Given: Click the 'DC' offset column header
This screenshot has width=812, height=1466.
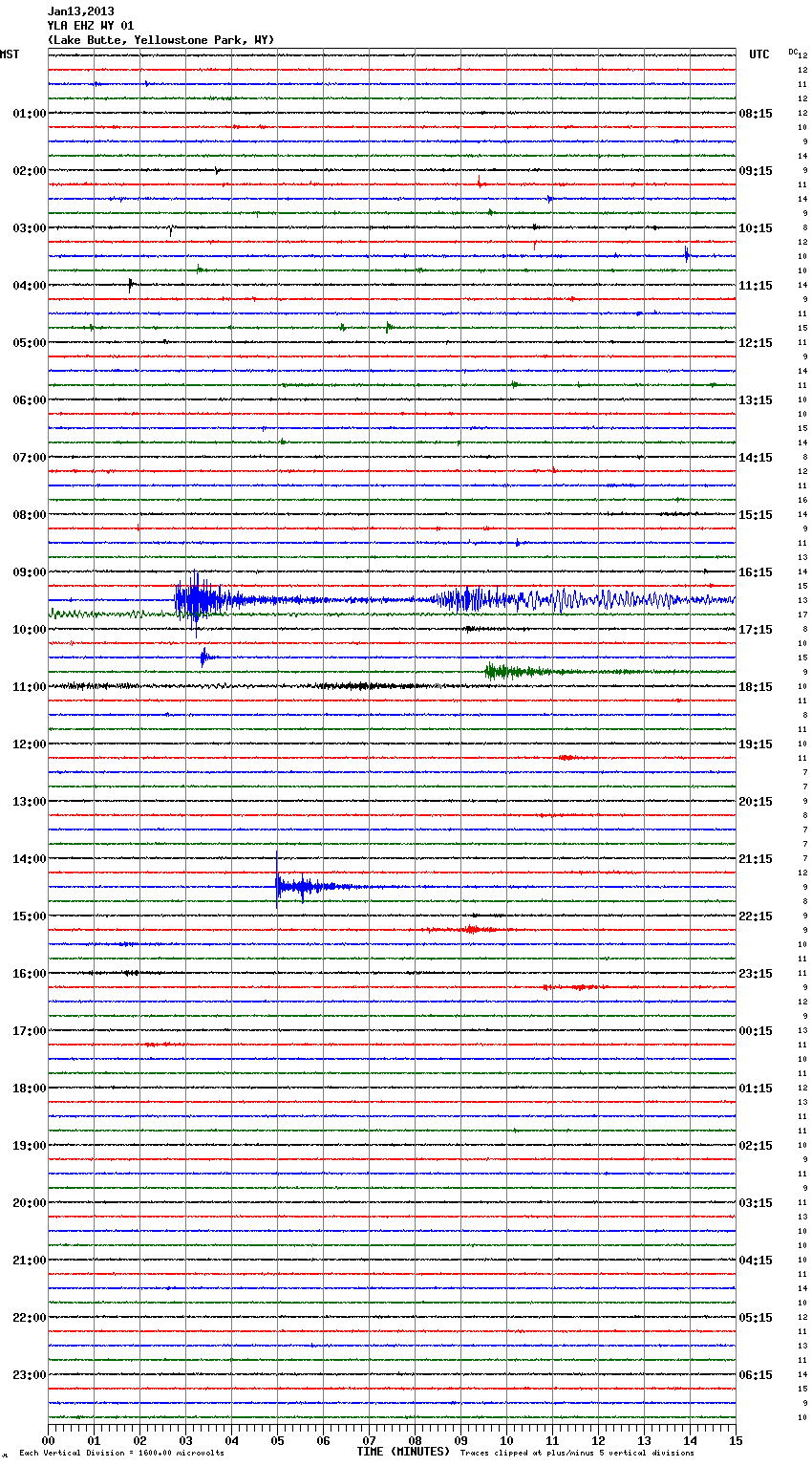Looking at the screenshot, I should (x=793, y=52).
